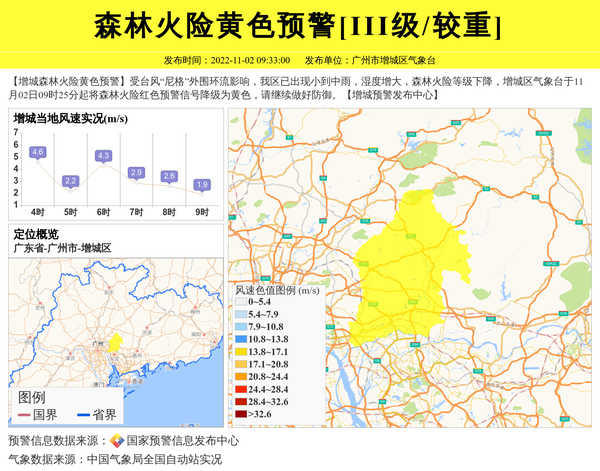
Task: Click the 国家预警信息发布中心 logo icon
Action: click(x=117, y=440)
